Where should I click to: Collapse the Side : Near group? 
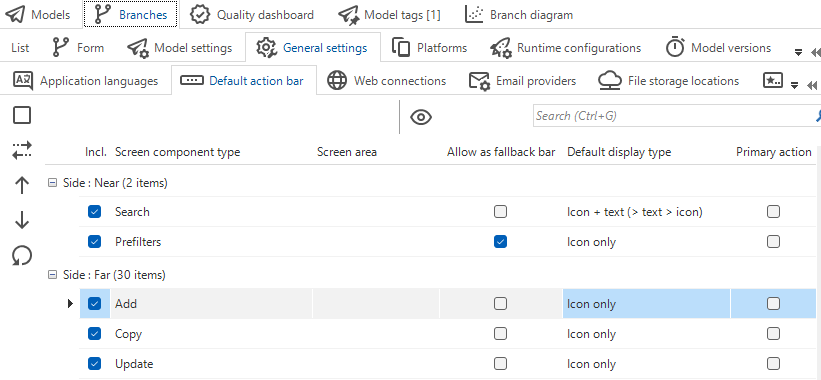point(52,183)
